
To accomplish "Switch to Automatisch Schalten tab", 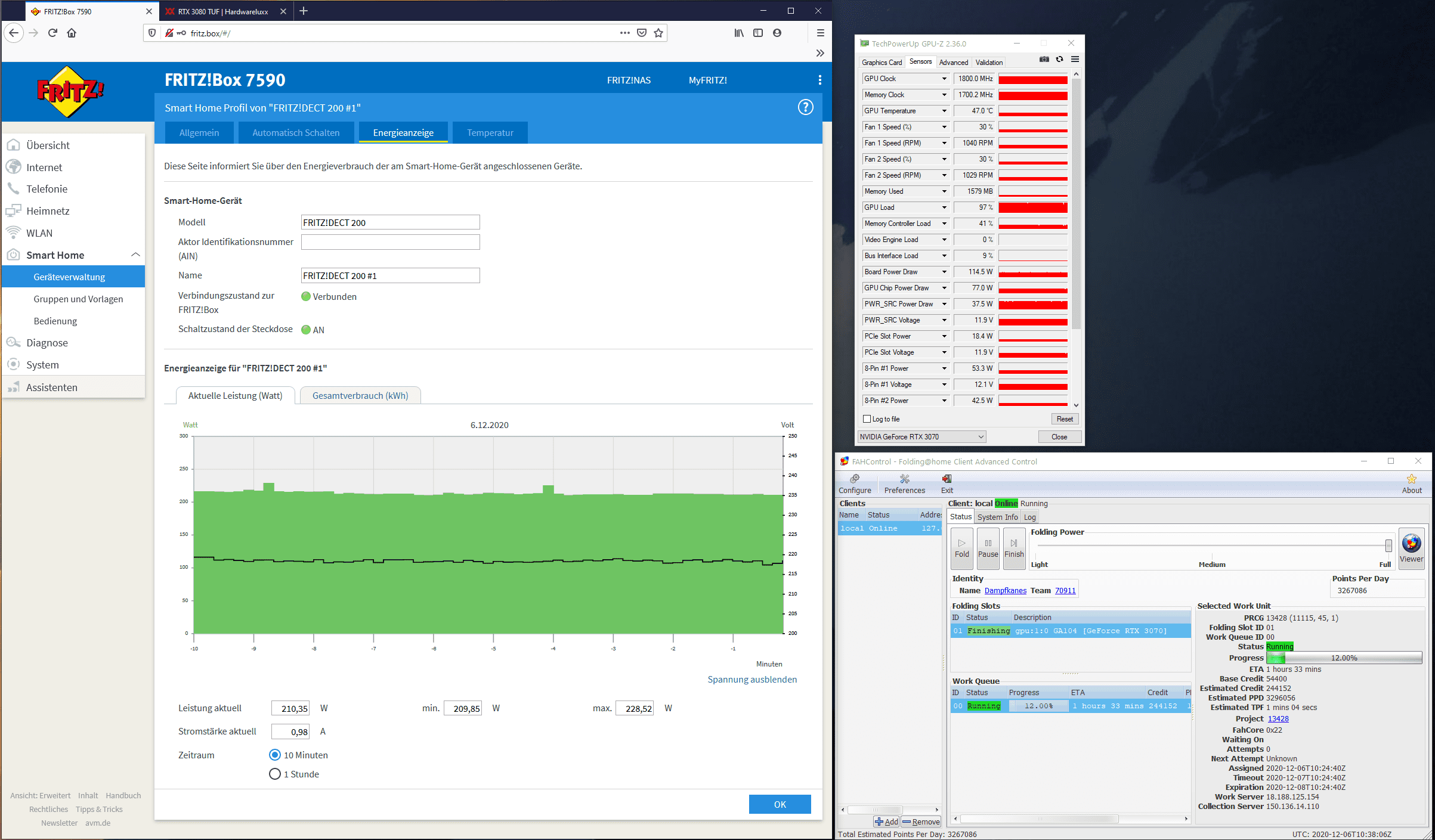I will click(296, 132).
